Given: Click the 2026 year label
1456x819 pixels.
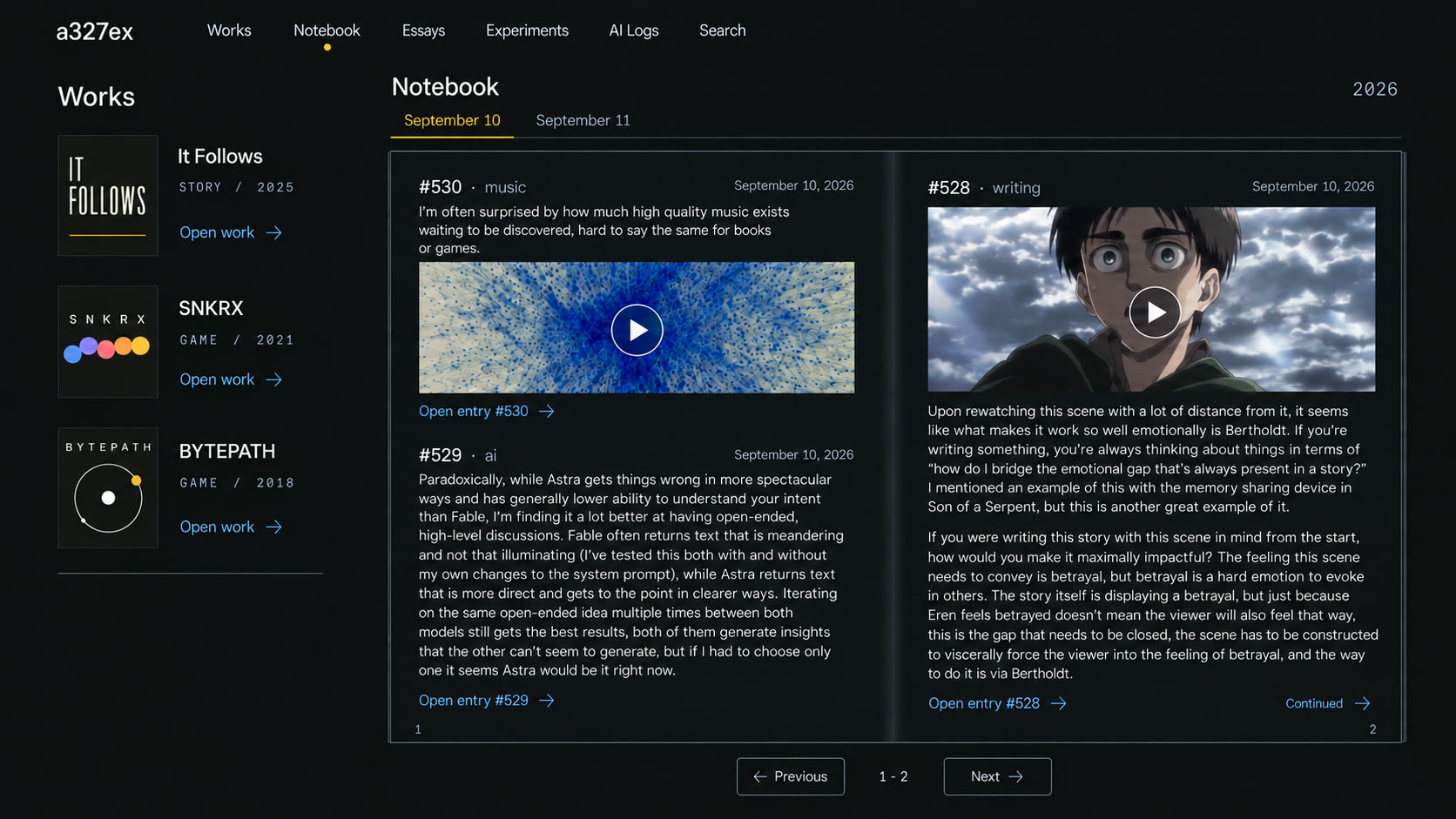Looking at the screenshot, I should (x=1375, y=89).
